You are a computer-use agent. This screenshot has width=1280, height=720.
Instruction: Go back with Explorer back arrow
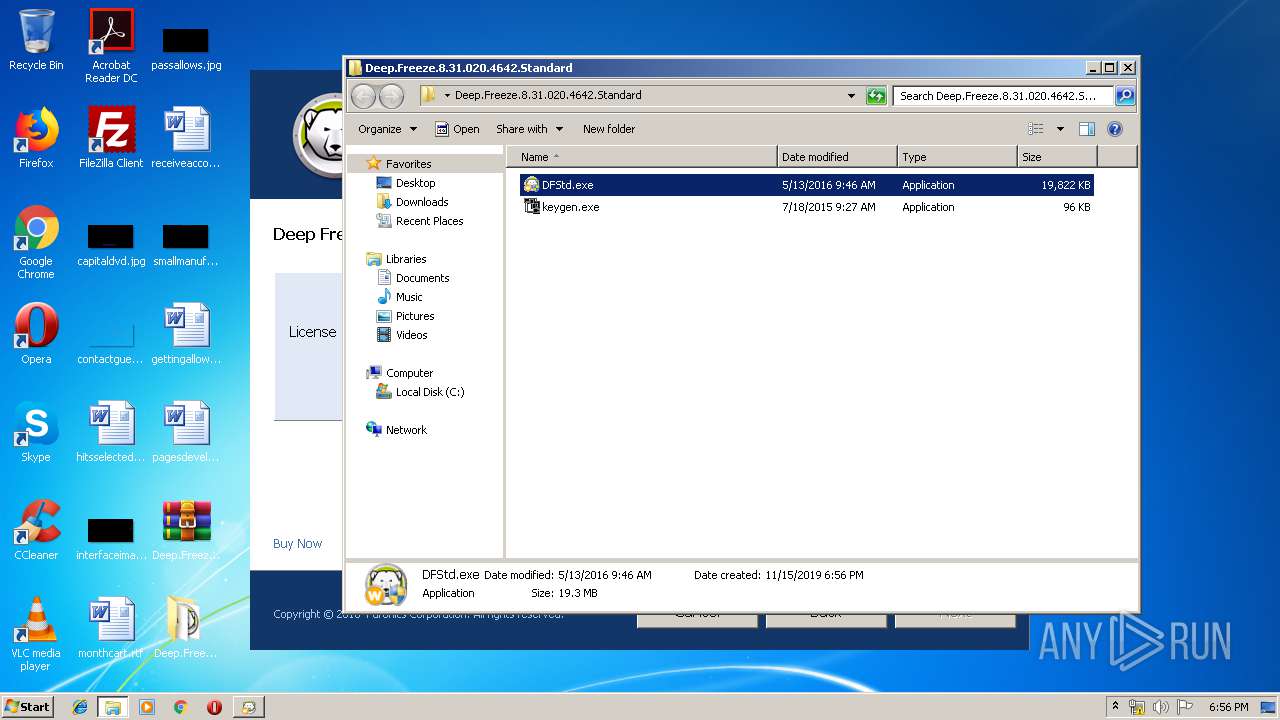coord(363,96)
